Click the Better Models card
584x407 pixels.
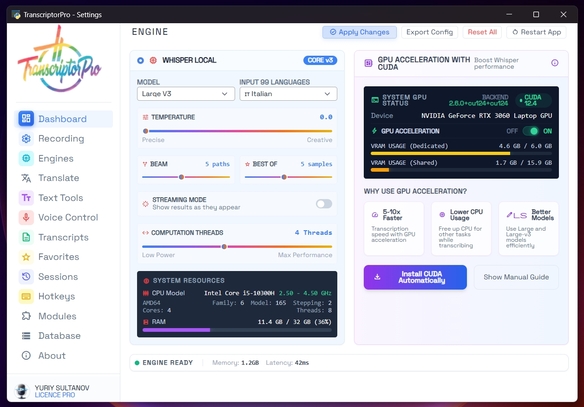tap(529, 229)
